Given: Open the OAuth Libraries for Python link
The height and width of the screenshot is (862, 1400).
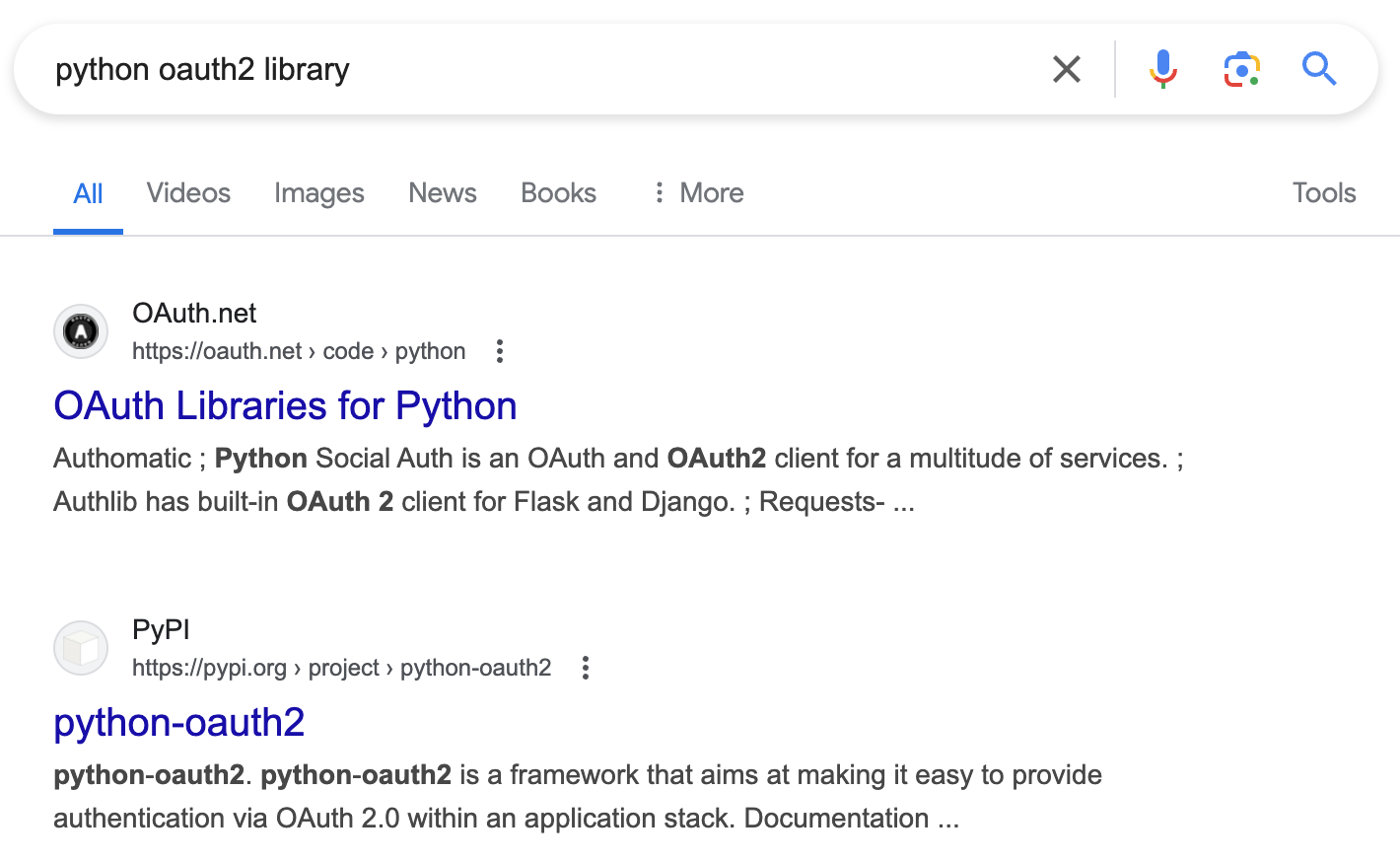Looking at the screenshot, I should click(x=285, y=406).
